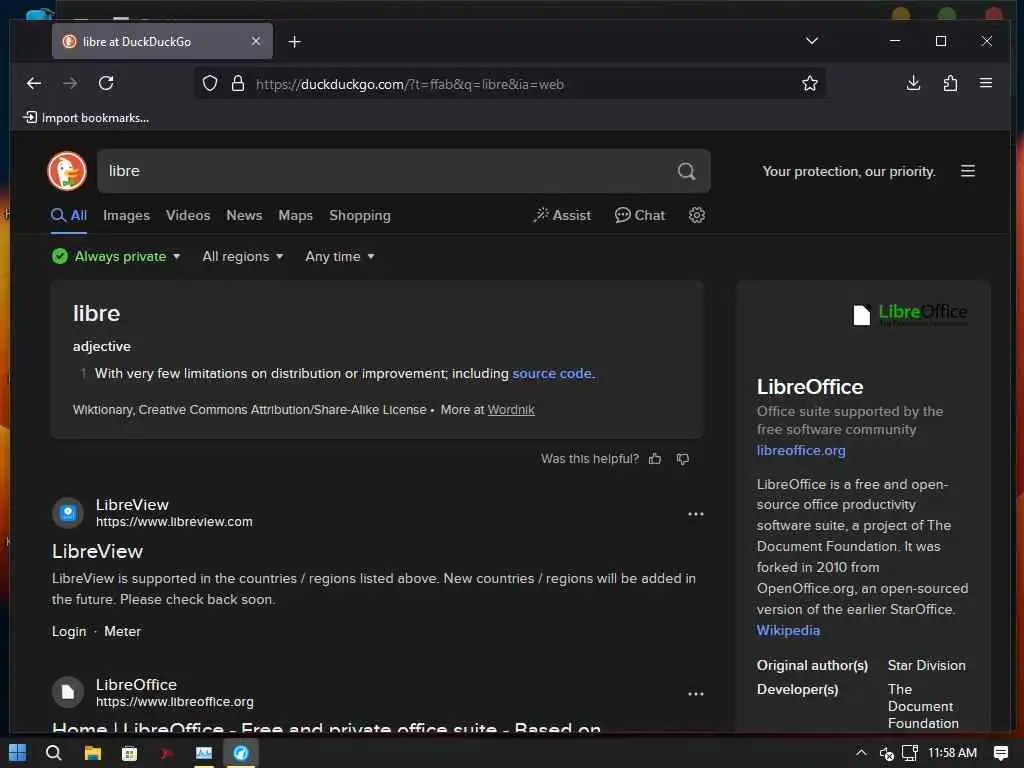View site security via the padlock icon
The image size is (1024, 768).
coord(238,84)
